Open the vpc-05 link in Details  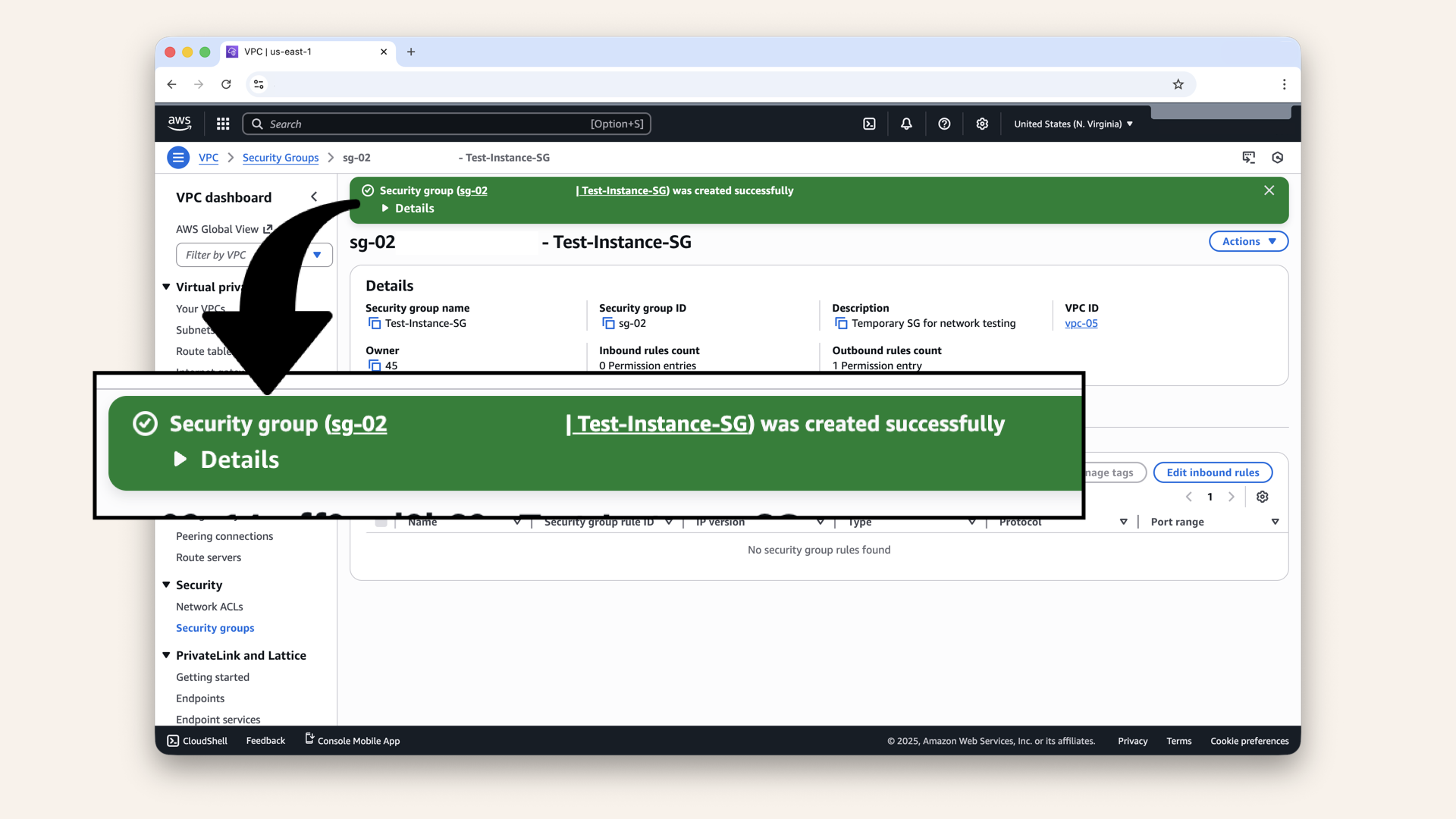pos(1081,323)
